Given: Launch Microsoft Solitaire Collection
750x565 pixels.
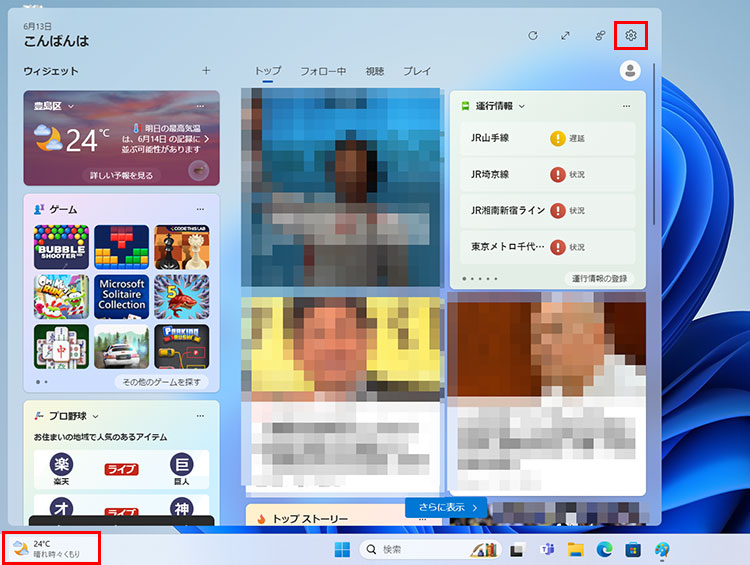Looking at the screenshot, I should [121, 297].
